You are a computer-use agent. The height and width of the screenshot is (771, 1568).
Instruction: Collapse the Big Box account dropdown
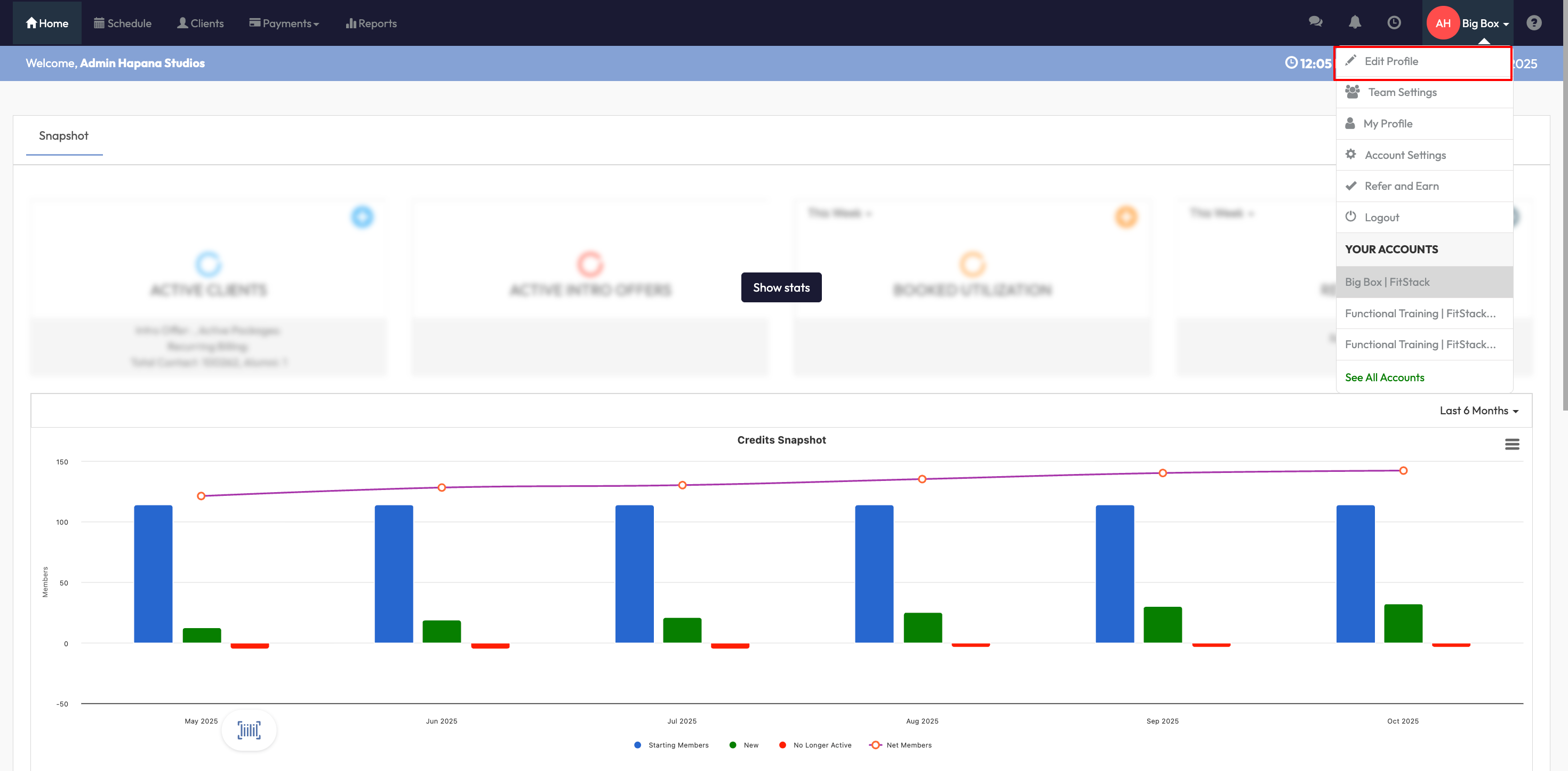[x=1485, y=23]
